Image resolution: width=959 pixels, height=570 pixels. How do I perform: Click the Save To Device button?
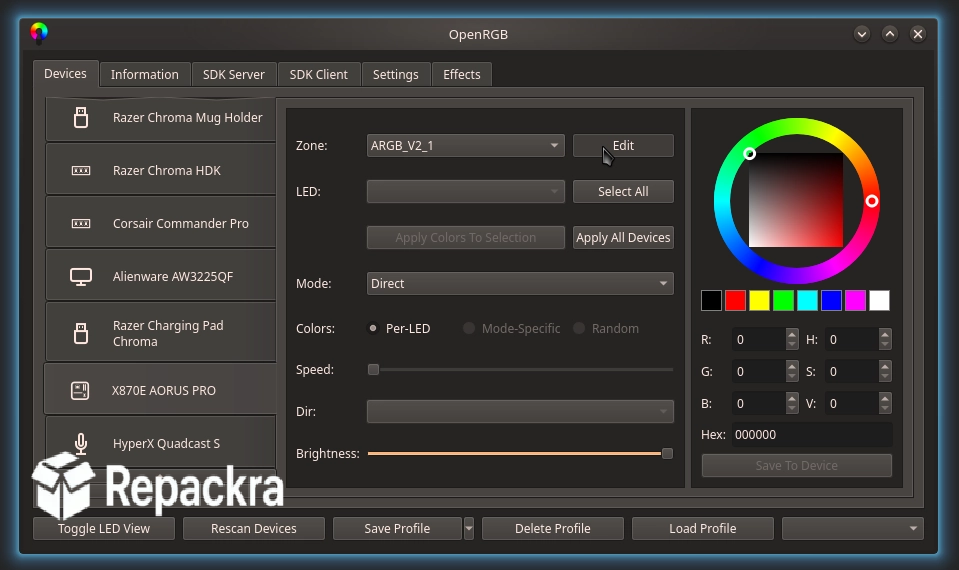[x=796, y=465]
